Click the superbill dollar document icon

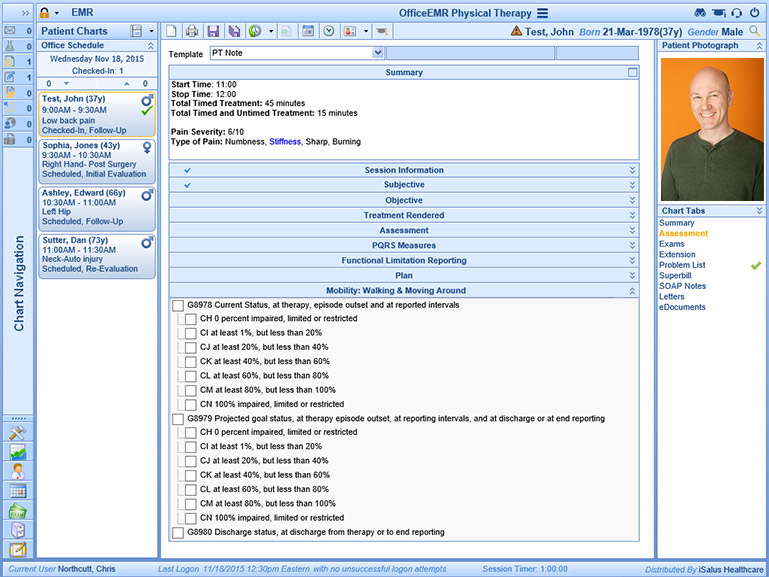pos(10,62)
